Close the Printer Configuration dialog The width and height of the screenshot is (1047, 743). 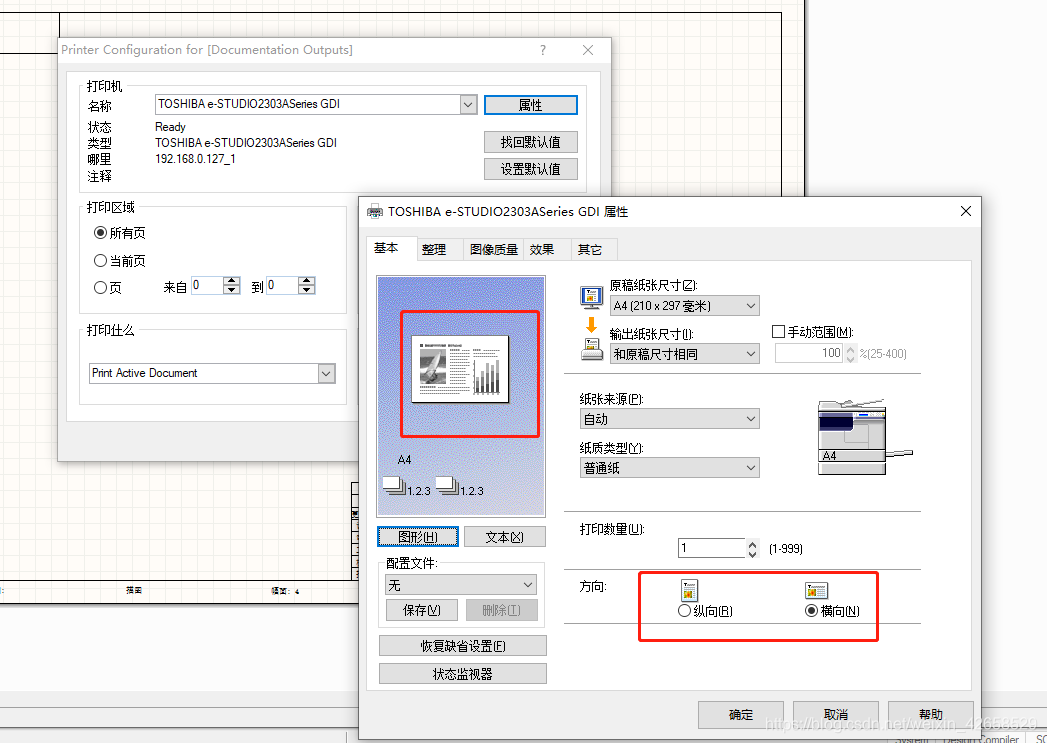coord(588,50)
